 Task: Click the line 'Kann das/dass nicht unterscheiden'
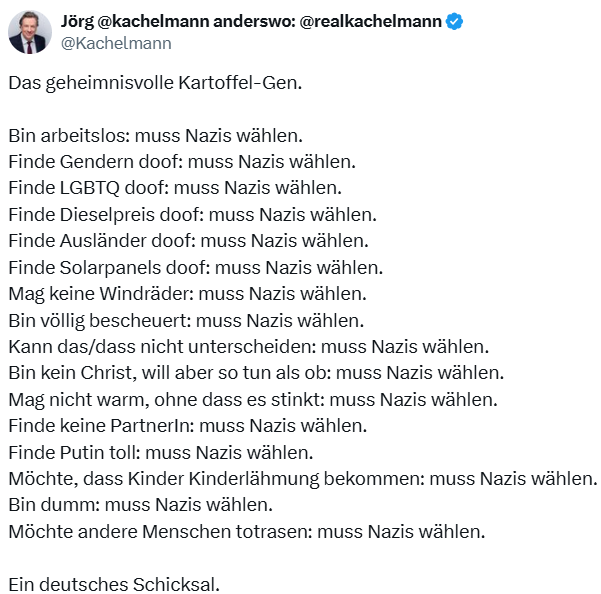coord(249,347)
